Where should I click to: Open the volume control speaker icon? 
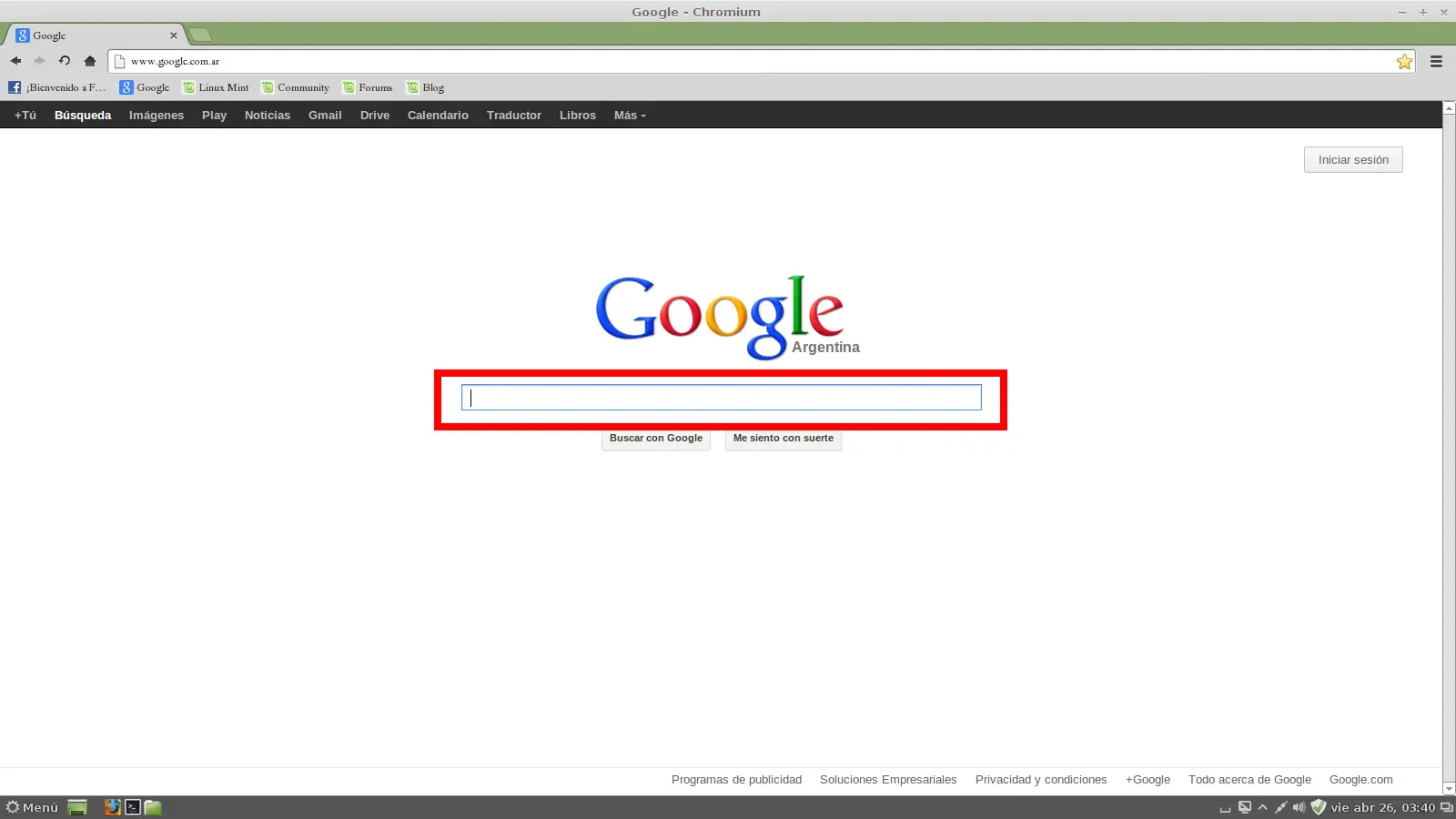pyautogui.click(x=1299, y=807)
